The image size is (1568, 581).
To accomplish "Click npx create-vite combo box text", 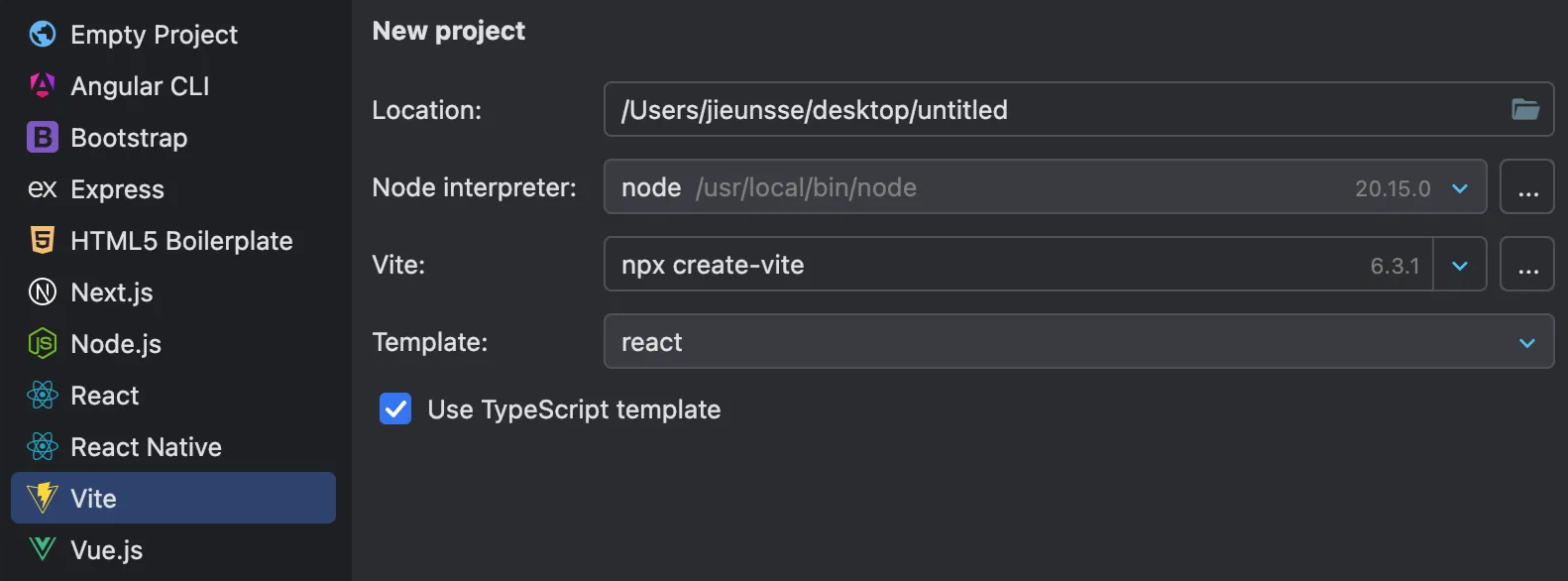I will pos(713,266).
